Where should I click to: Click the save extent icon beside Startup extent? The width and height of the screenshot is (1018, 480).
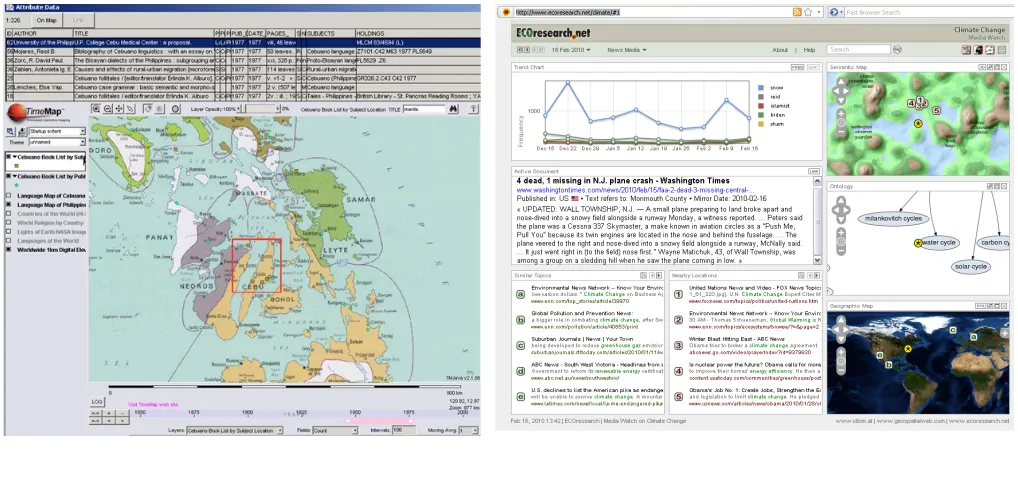point(23,132)
